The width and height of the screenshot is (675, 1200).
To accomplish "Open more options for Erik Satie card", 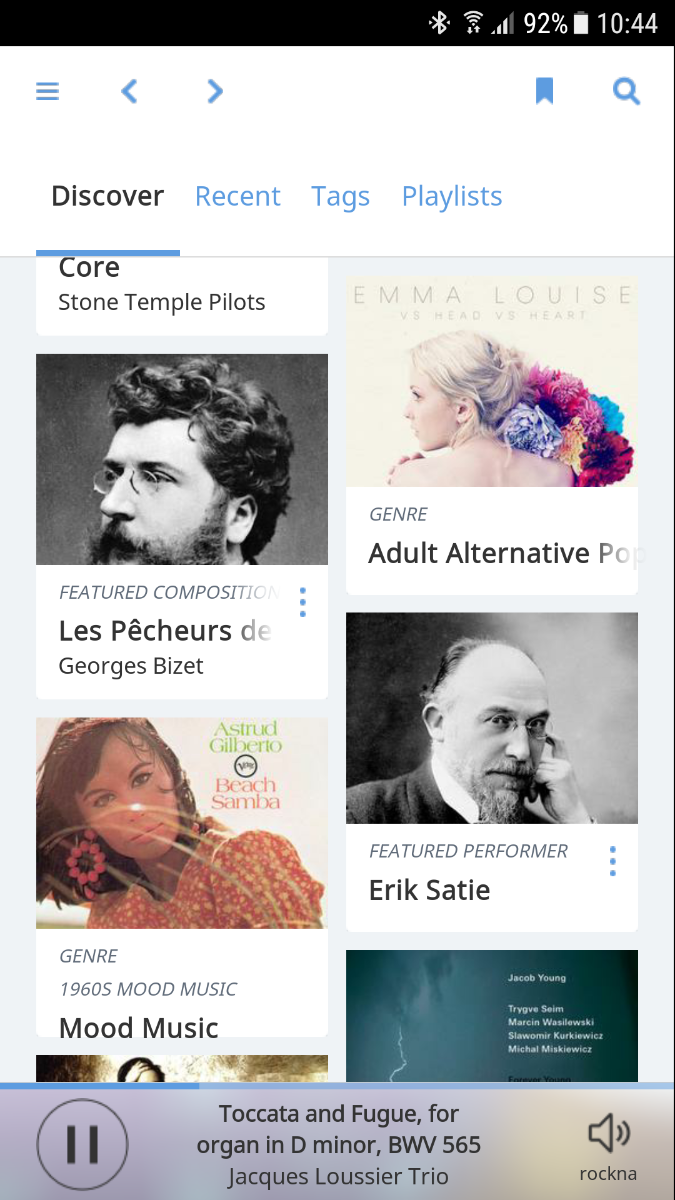I will (612, 861).
